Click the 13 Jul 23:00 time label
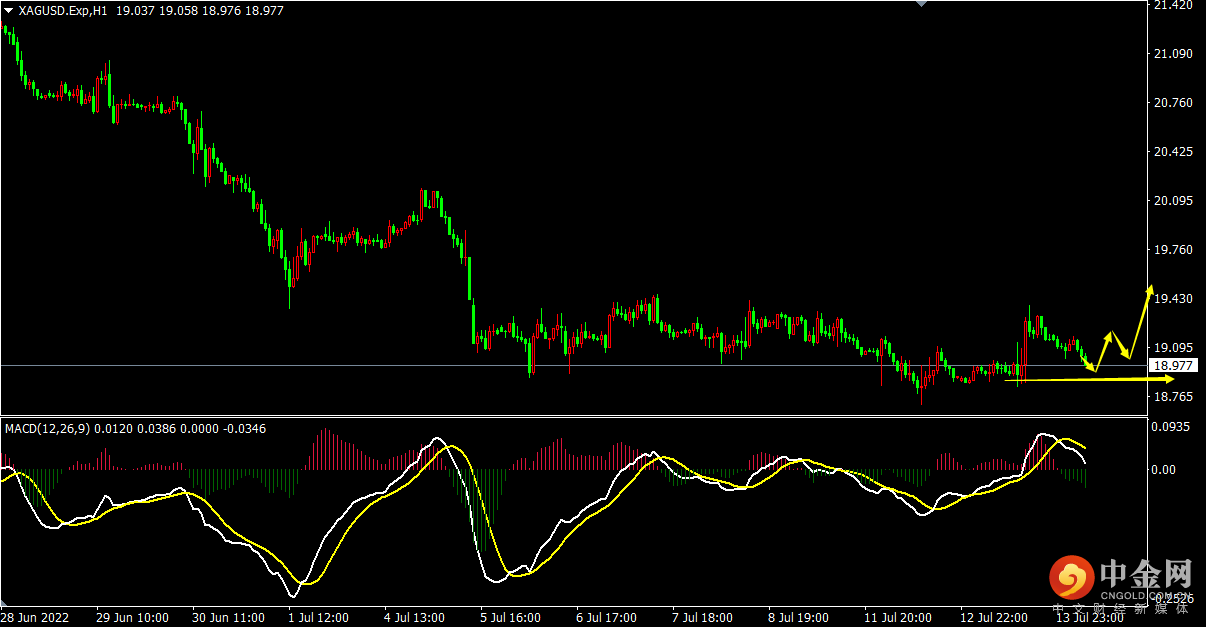 coord(1088,617)
